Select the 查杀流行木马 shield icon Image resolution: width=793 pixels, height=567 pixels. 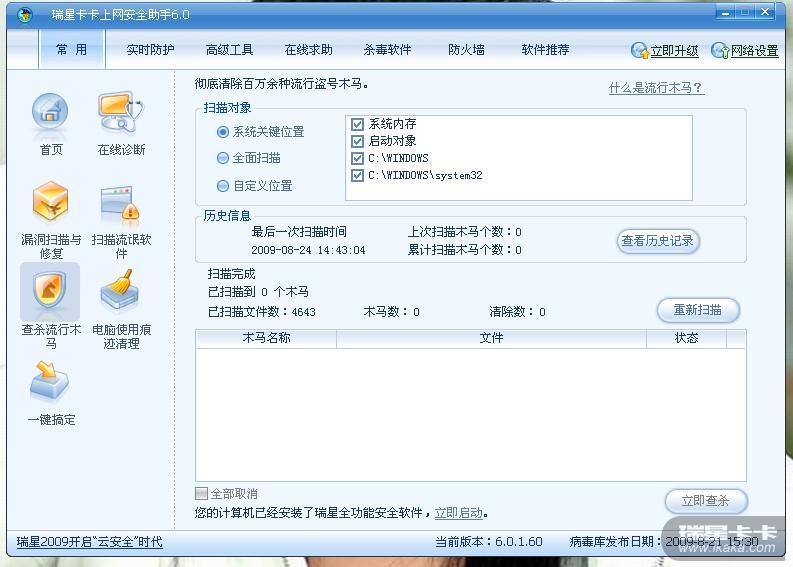(50, 290)
